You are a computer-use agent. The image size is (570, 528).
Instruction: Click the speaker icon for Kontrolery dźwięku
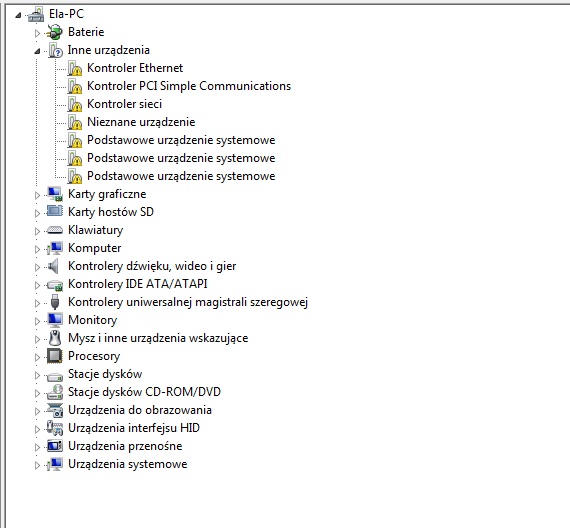tap(53, 266)
